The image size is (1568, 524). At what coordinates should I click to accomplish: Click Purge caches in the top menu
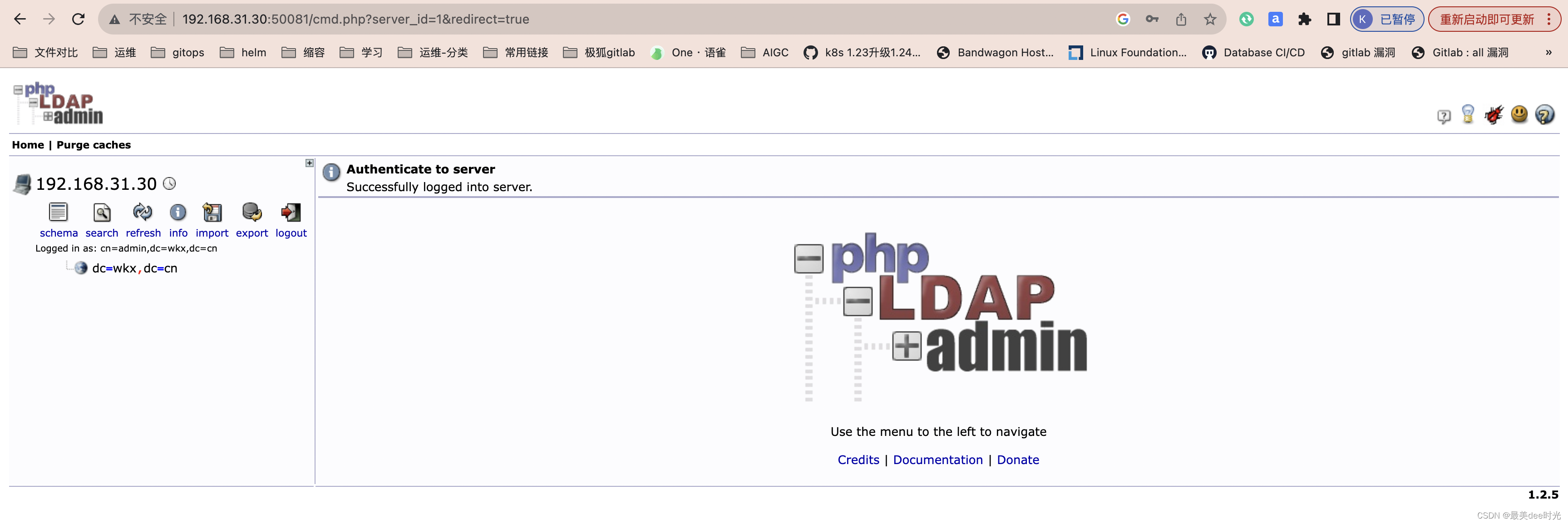pyautogui.click(x=94, y=145)
